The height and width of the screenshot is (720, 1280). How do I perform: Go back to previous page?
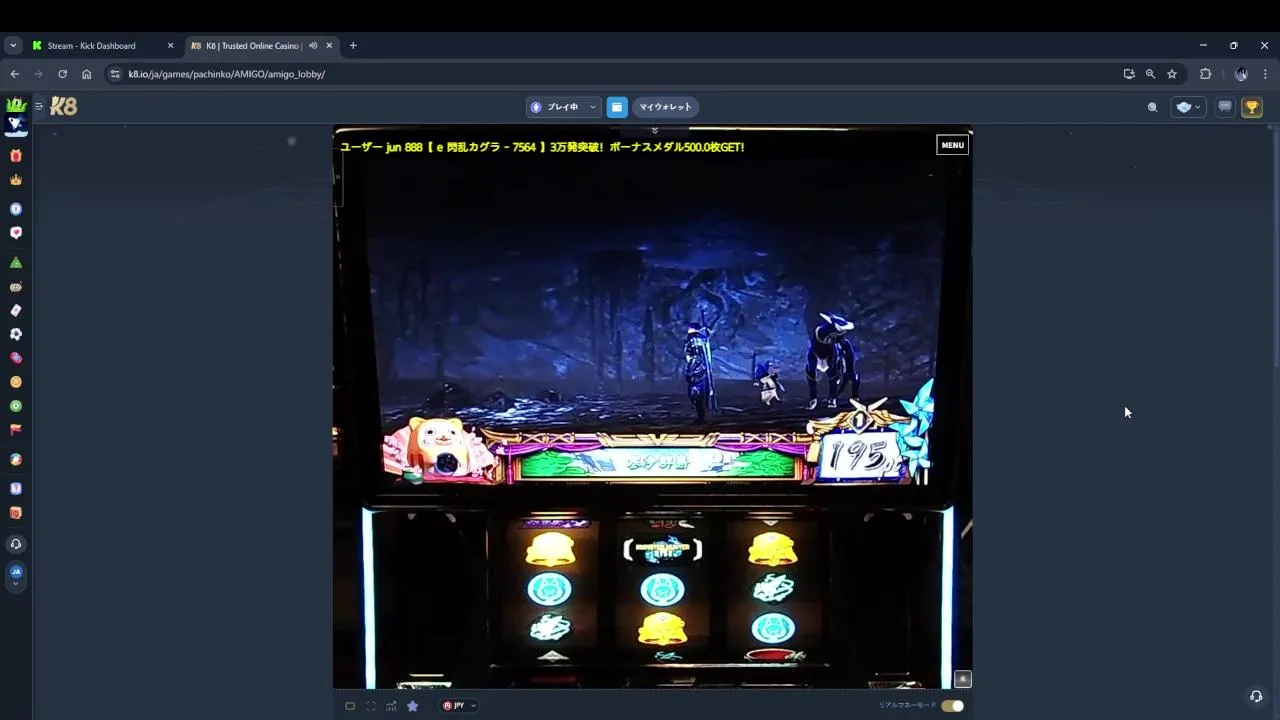[x=14, y=74]
